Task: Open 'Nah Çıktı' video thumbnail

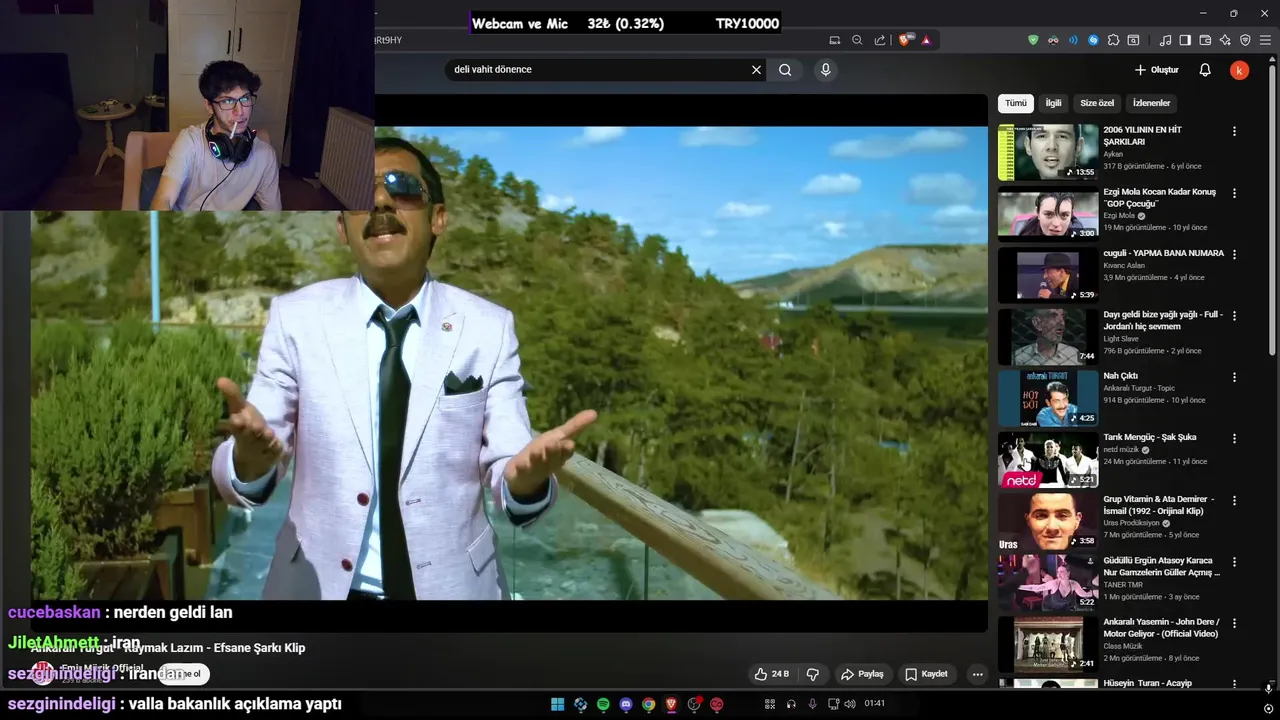Action: [x=1048, y=398]
